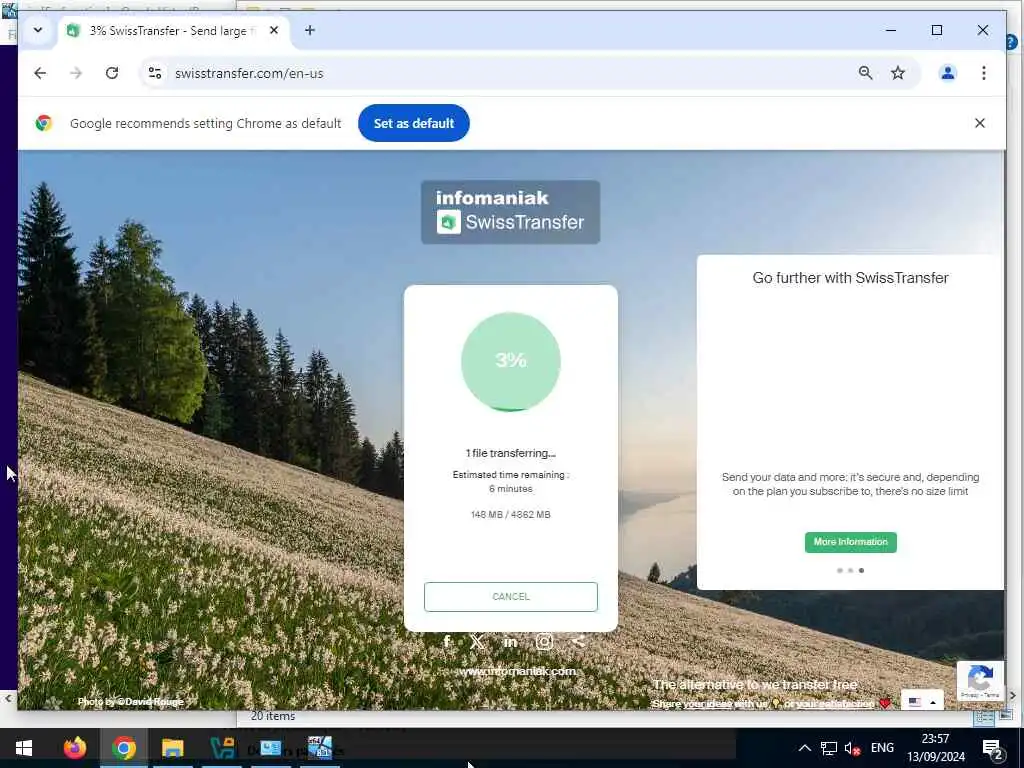Open SwissTransfer's Facebook page icon
Image resolution: width=1024 pixels, height=768 pixels.
pyautogui.click(x=447, y=641)
